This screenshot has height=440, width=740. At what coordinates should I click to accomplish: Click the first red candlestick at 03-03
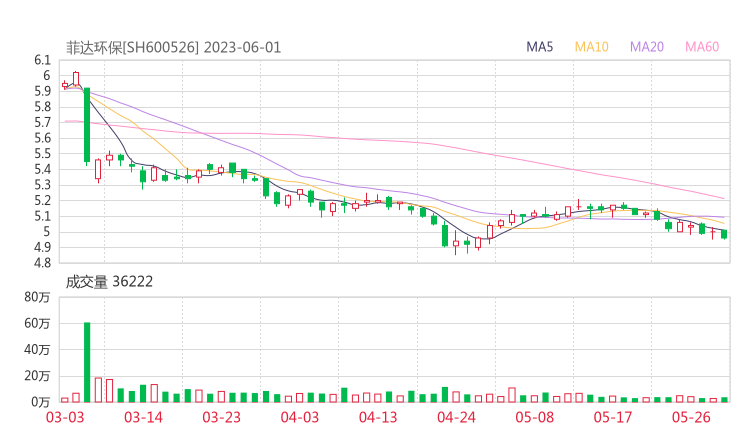click(x=65, y=85)
